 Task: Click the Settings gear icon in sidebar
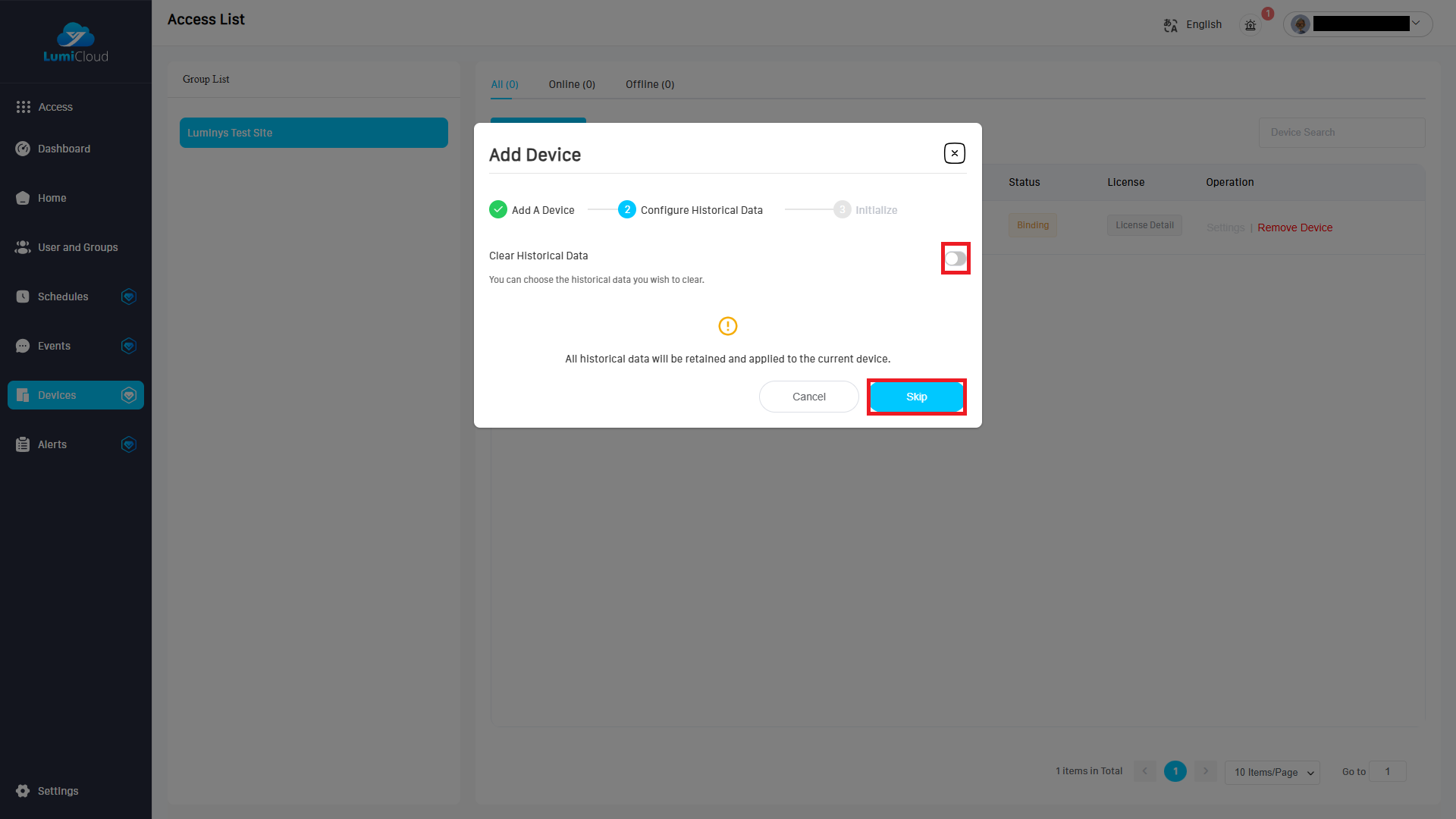[x=23, y=791]
